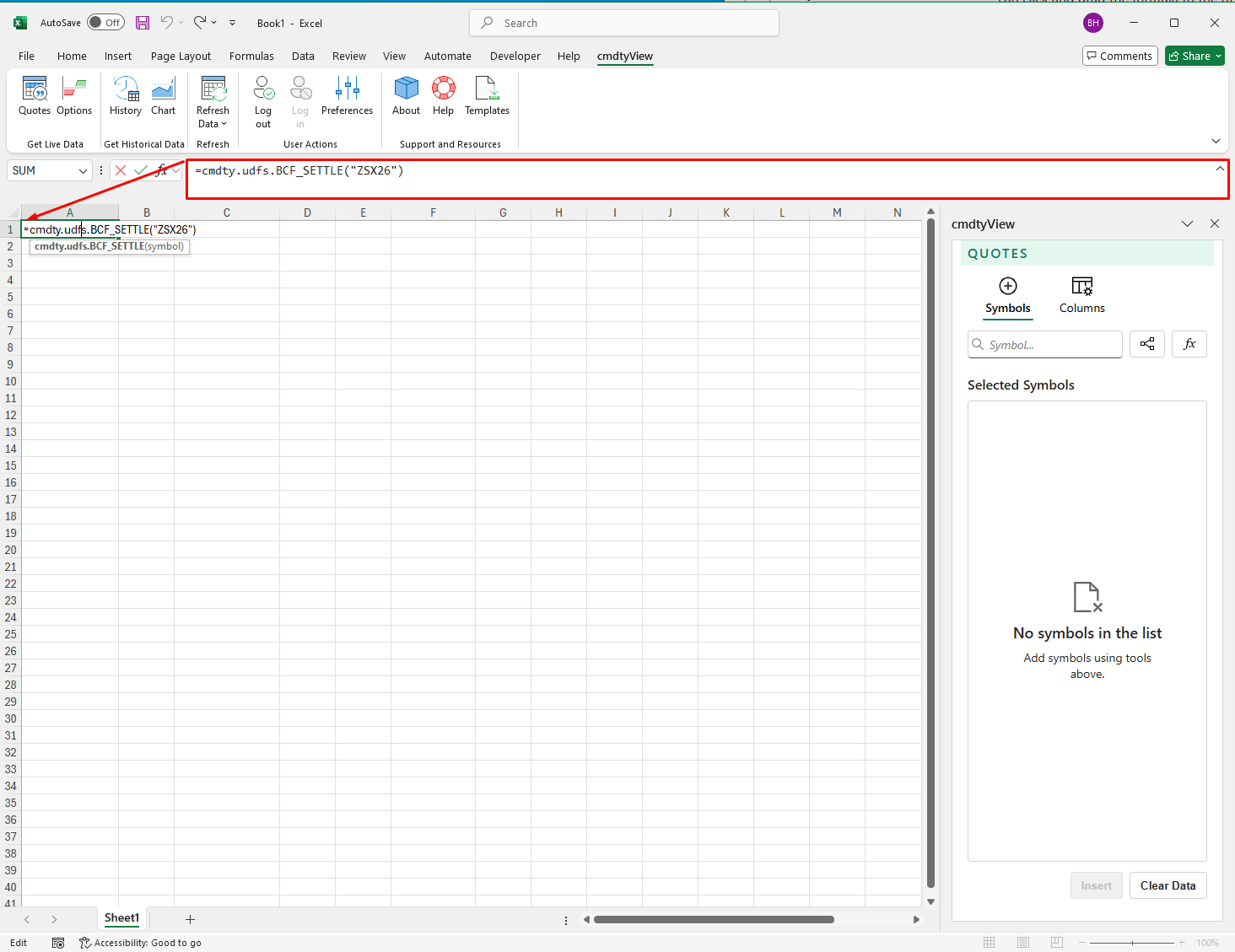
Task: Click the Search box in title bar
Action: [624, 23]
